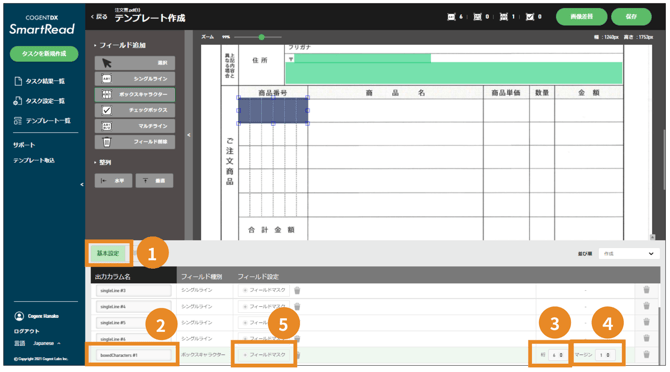Add フィールドマスク for singleLine #3
Image resolution: width=670 pixels, height=372 pixels.
pos(264,290)
